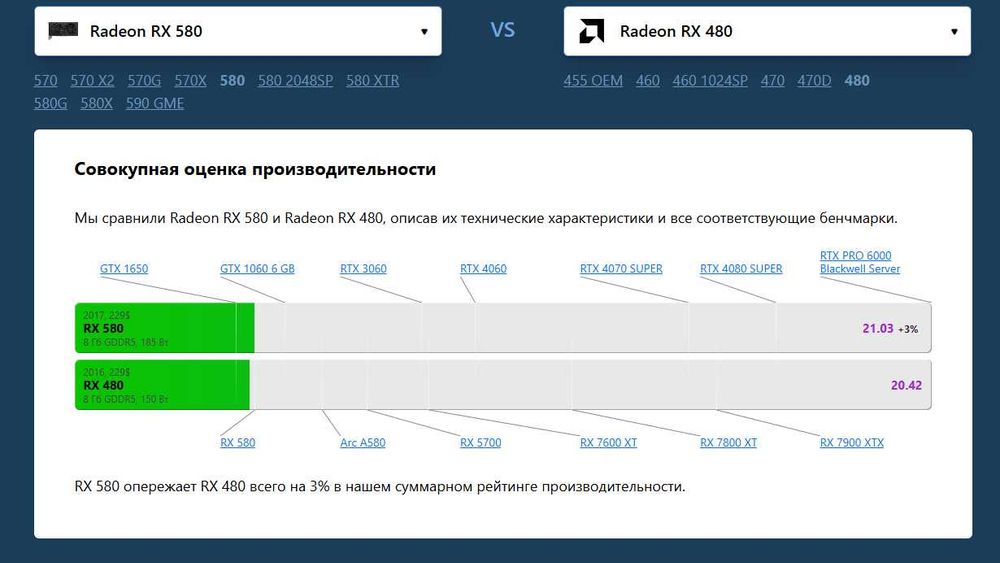Click the RX 7800 XT chart label

(x=728, y=442)
